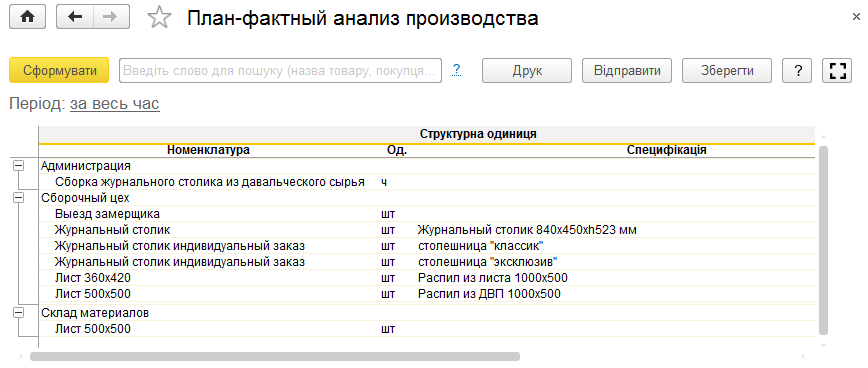
Task: Click the vertical scrollbar thumb
Action: point(823,241)
